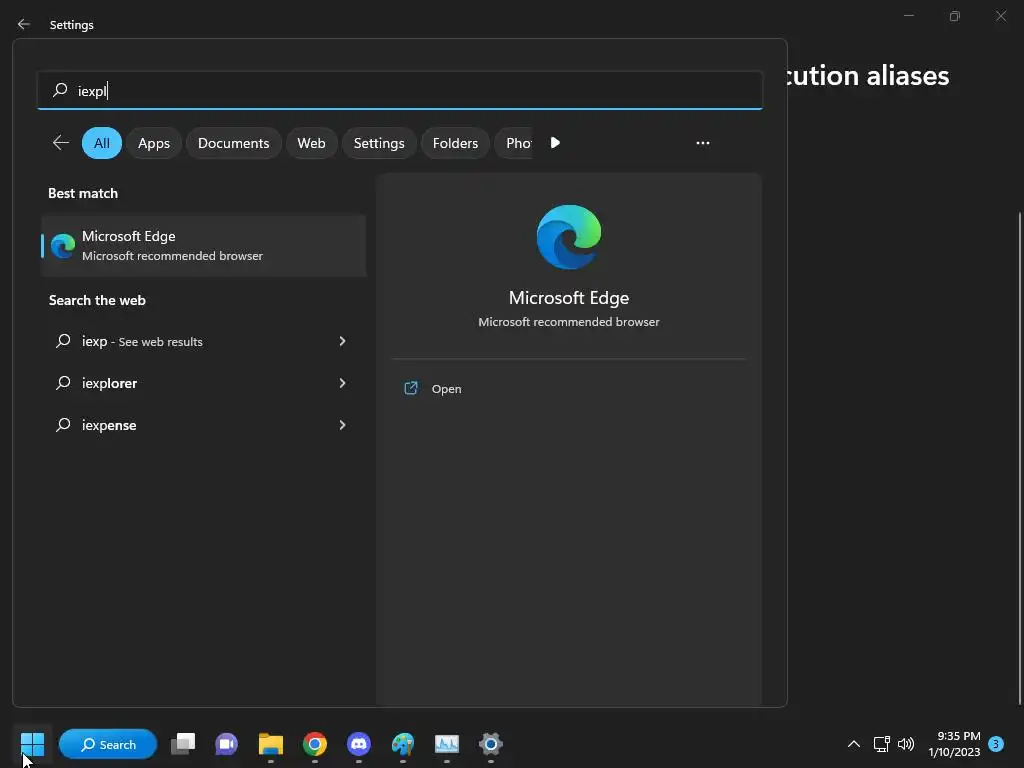Open Task View from taskbar

click(x=183, y=744)
